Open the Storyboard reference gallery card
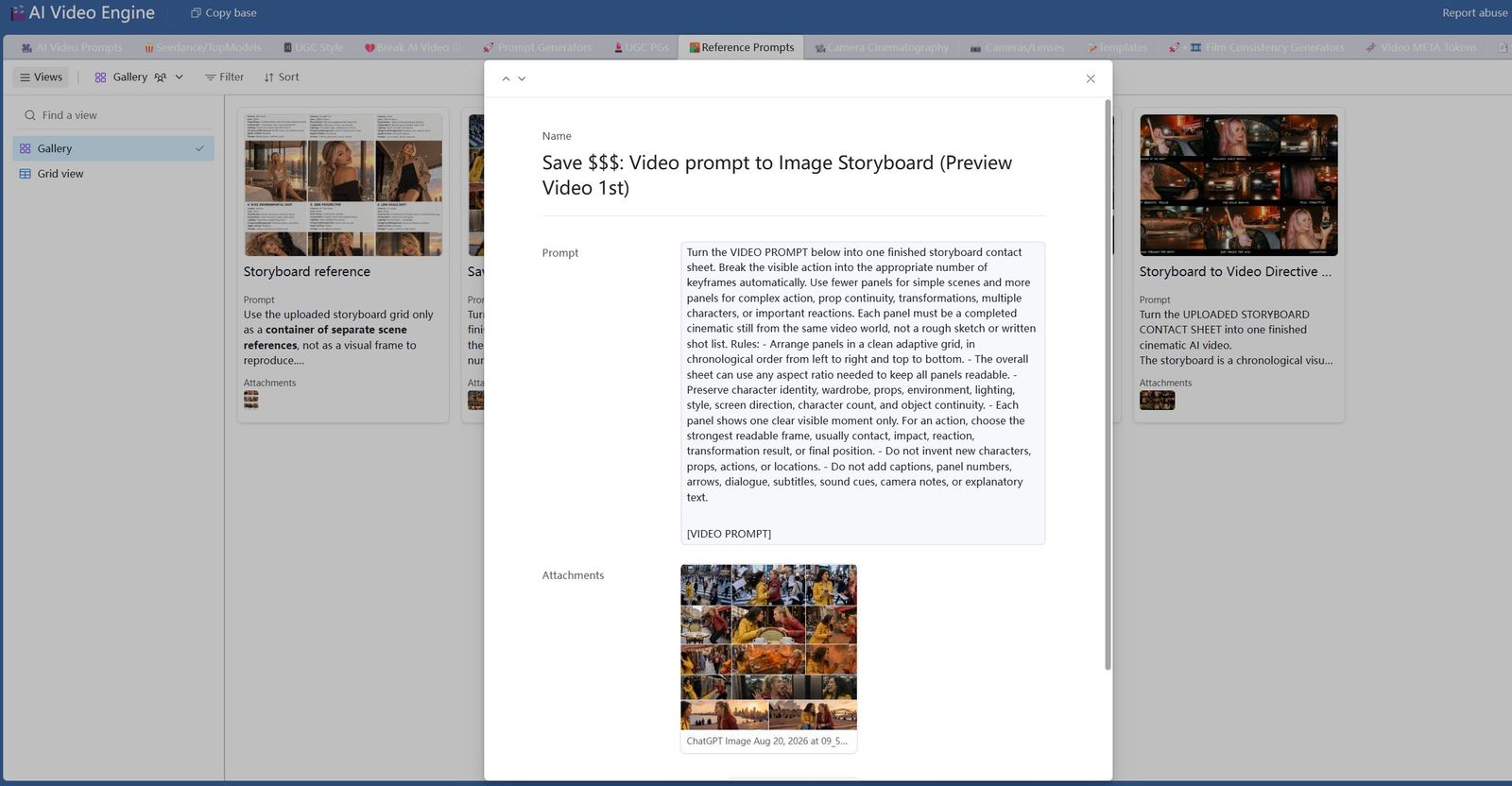This screenshot has width=1512, height=786. point(343,265)
